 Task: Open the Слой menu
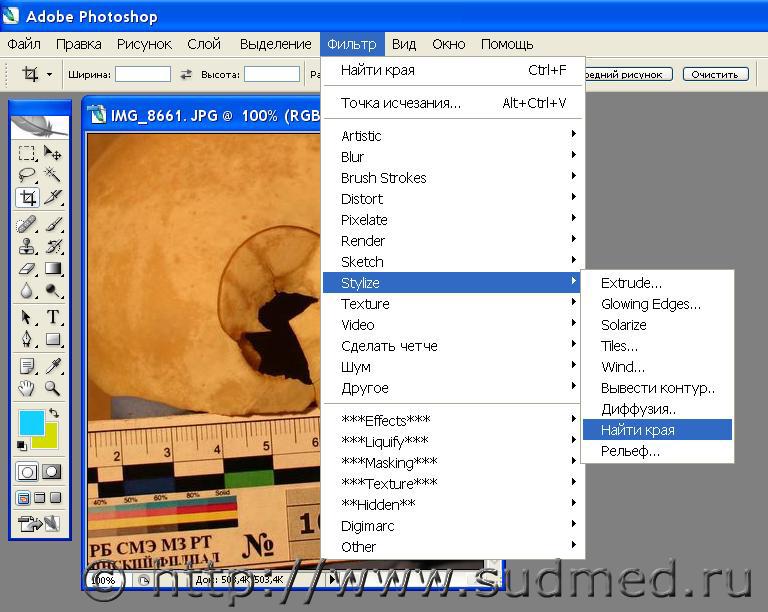pyautogui.click(x=204, y=44)
